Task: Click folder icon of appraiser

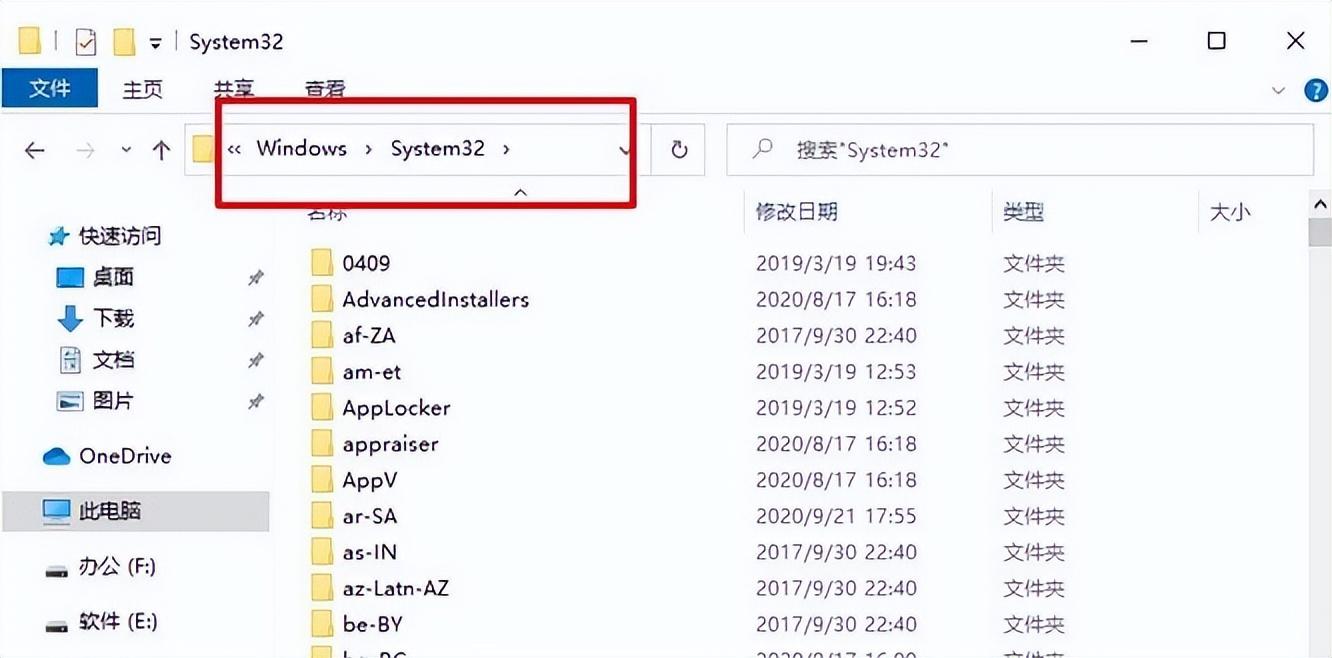Action: pyautogui.click(x=321, y=443)
